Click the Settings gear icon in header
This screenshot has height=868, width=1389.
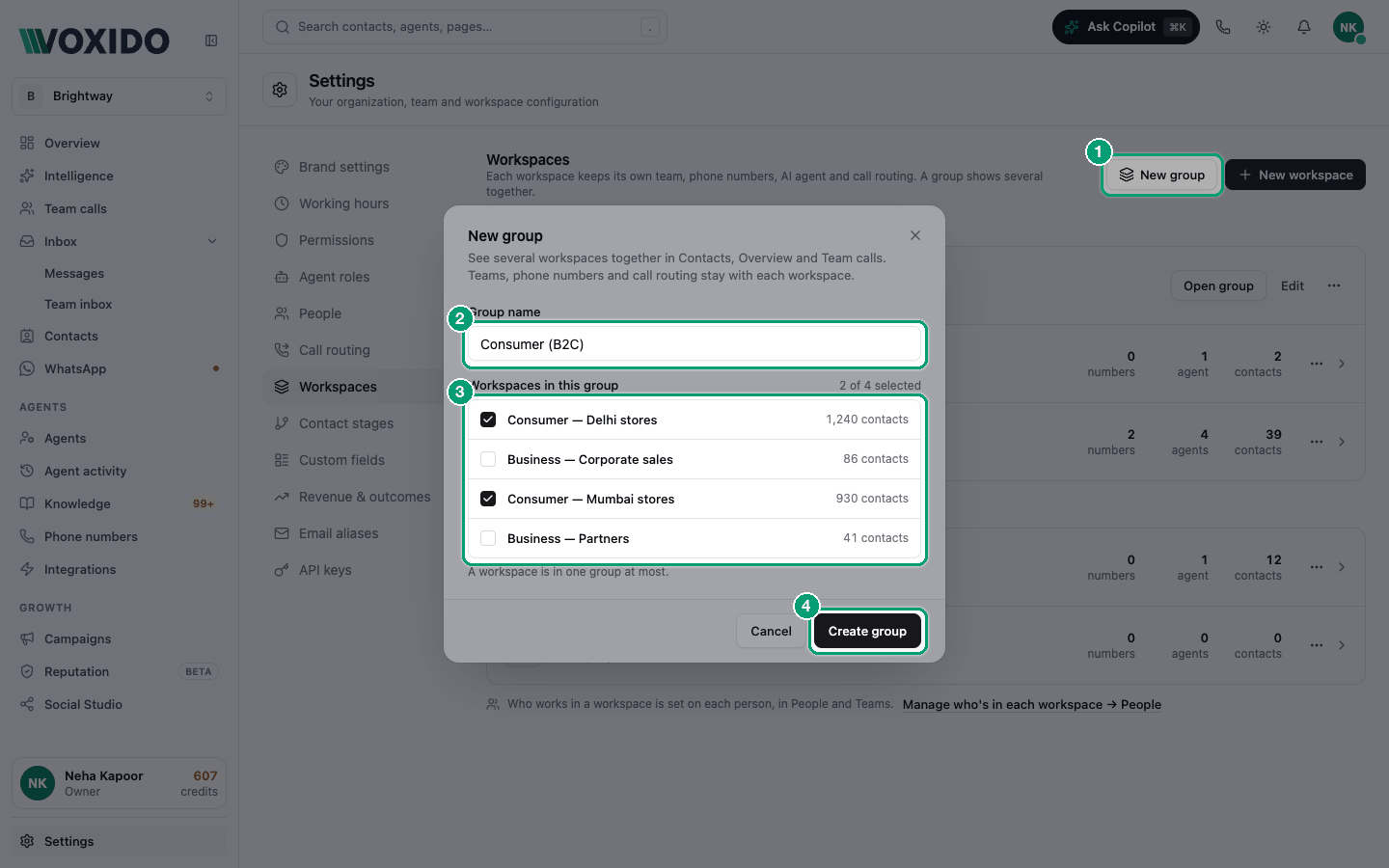tap(280, 90)
